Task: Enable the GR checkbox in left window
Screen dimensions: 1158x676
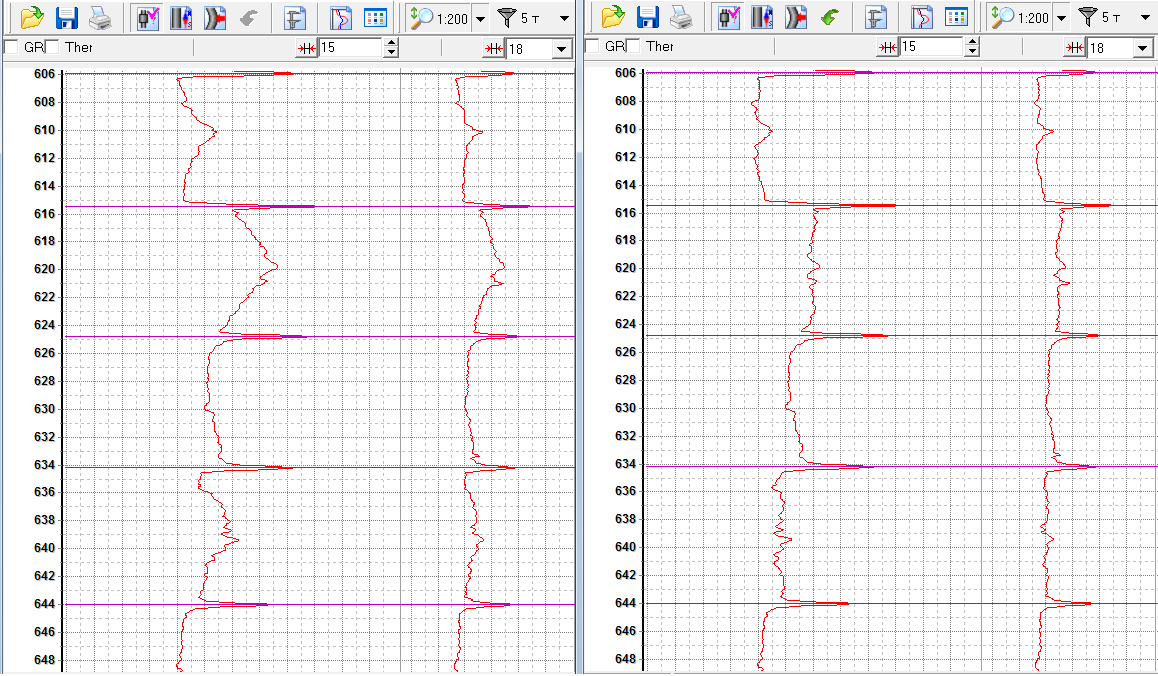Action: (x=11, y=47)
